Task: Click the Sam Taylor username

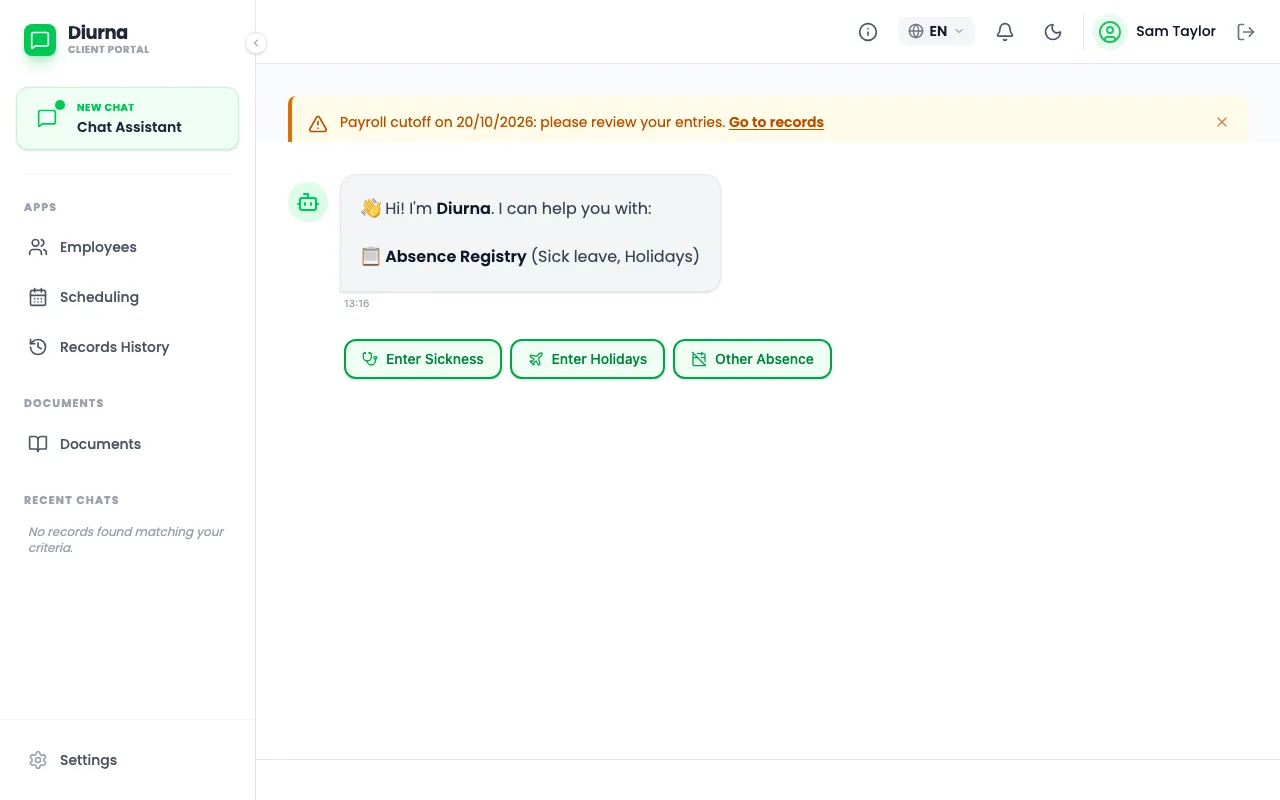Action: [1176, 32]
